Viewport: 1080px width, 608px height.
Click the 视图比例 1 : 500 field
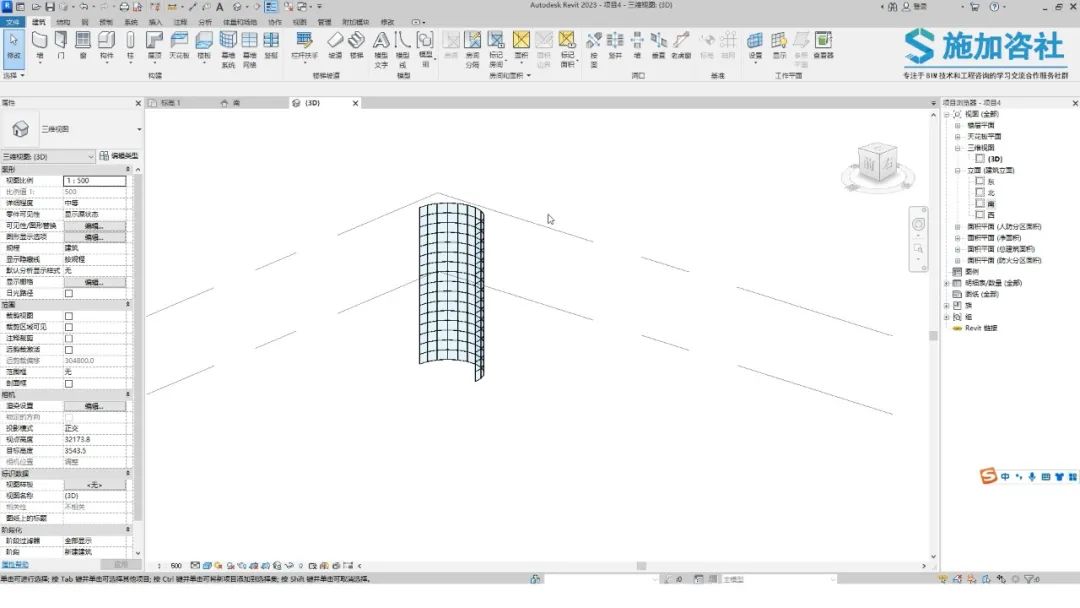[x=94, y=181]
